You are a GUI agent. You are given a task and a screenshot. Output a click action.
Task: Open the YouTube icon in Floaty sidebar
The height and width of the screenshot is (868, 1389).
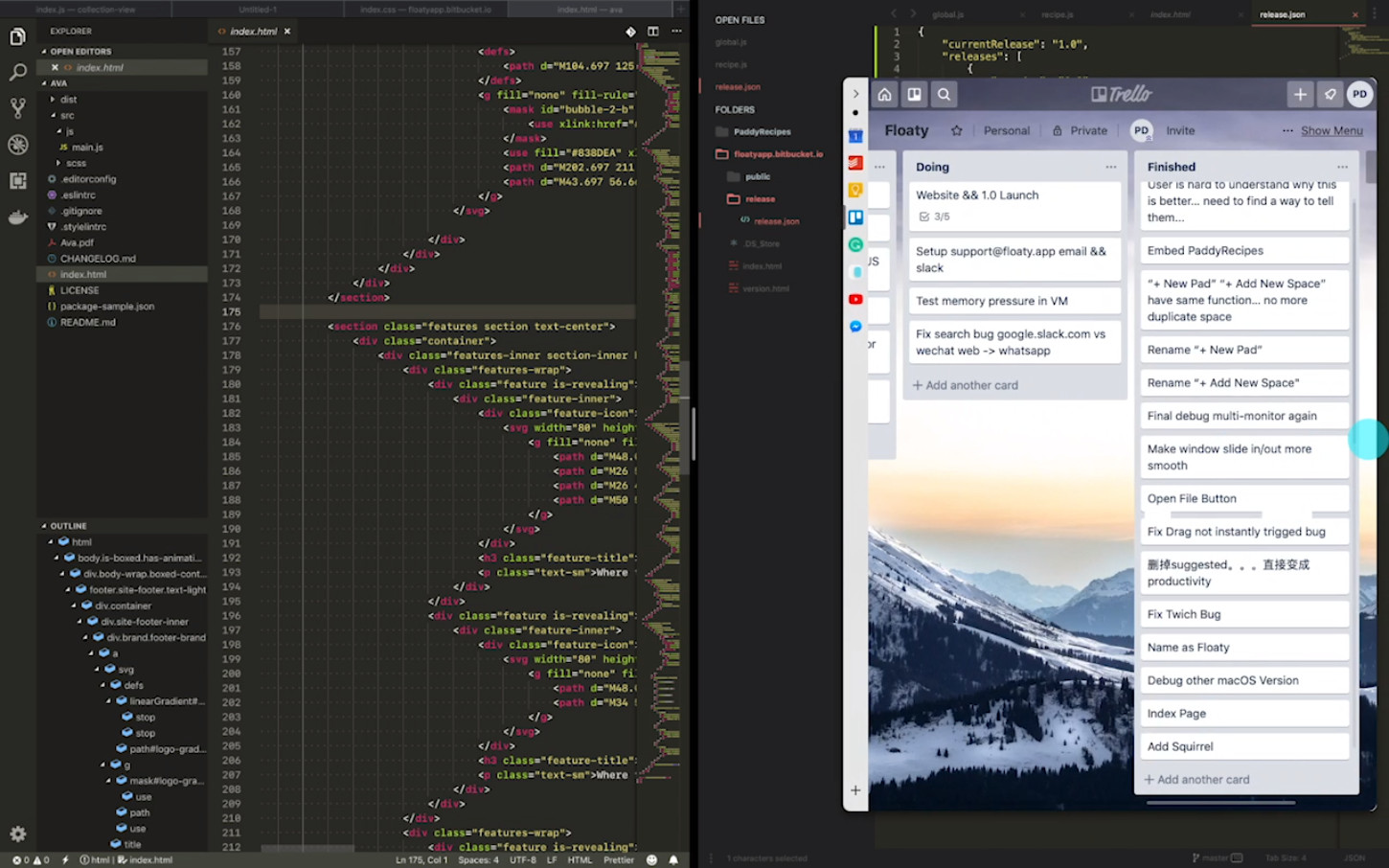click(855, 300)
